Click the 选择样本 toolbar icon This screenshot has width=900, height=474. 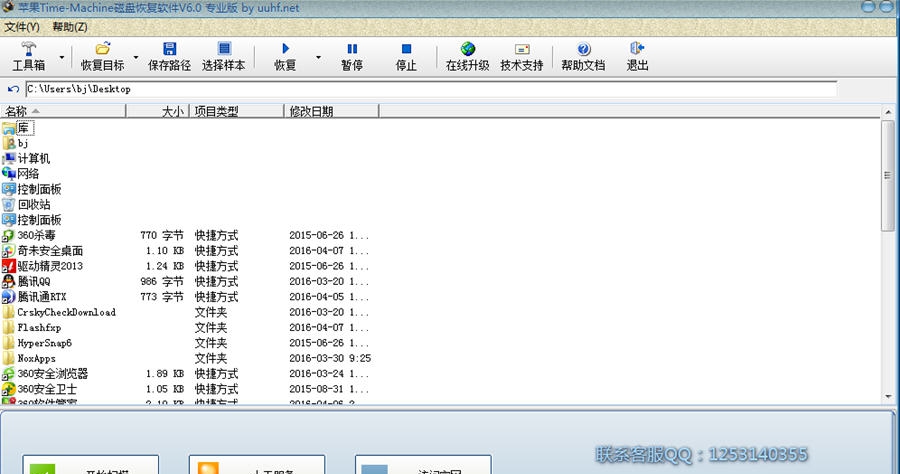(224, 49)
